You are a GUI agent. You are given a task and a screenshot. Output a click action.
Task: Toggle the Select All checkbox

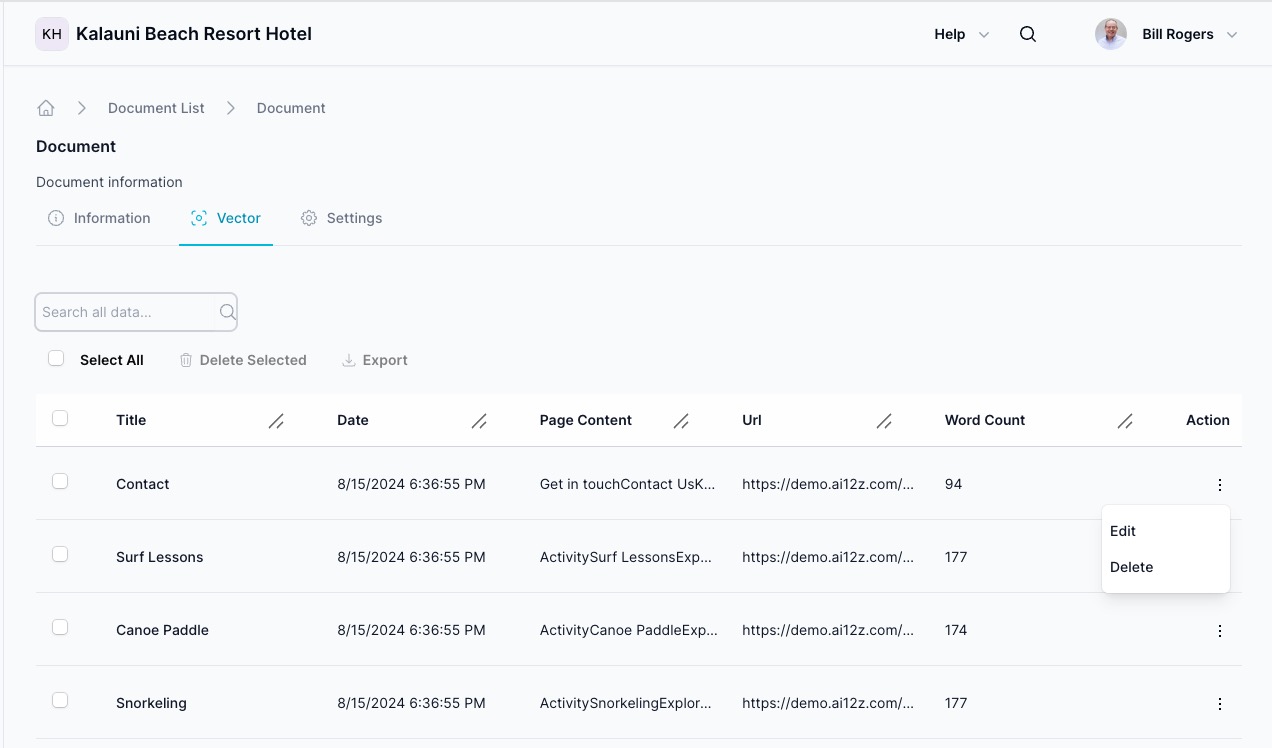click(56, 359)
